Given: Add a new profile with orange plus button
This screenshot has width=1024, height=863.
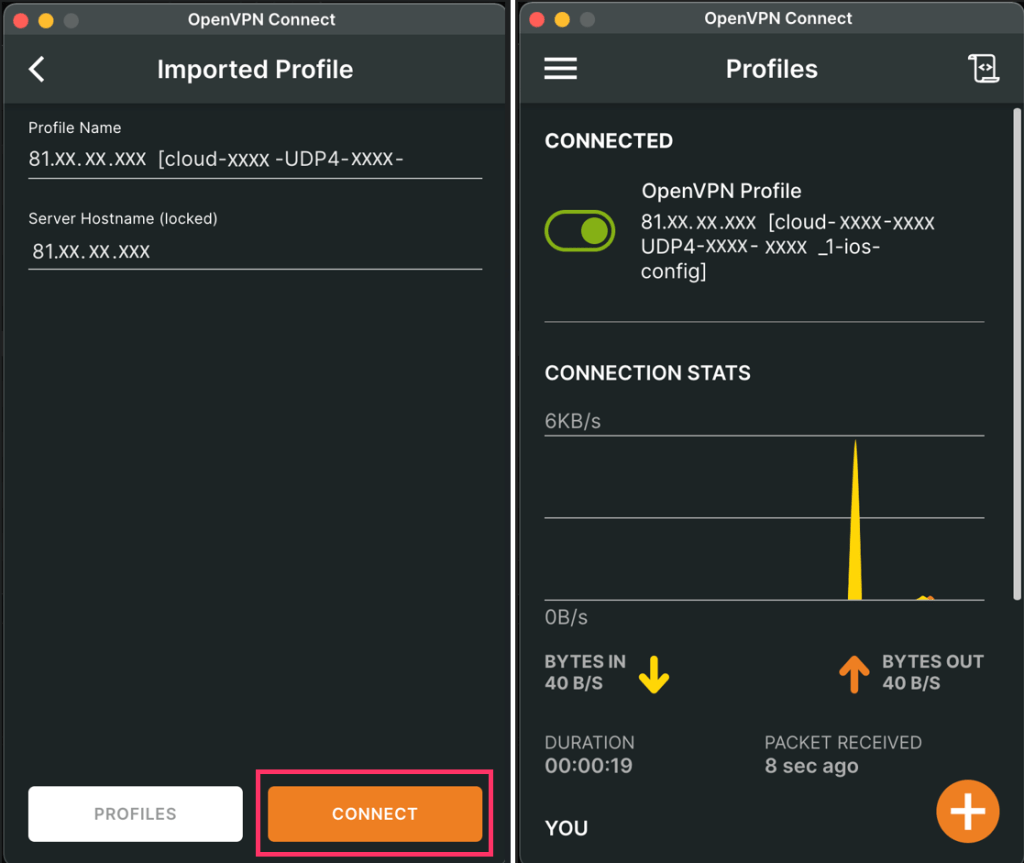Looking at the screenshot, I should click(x=967, y=811).
